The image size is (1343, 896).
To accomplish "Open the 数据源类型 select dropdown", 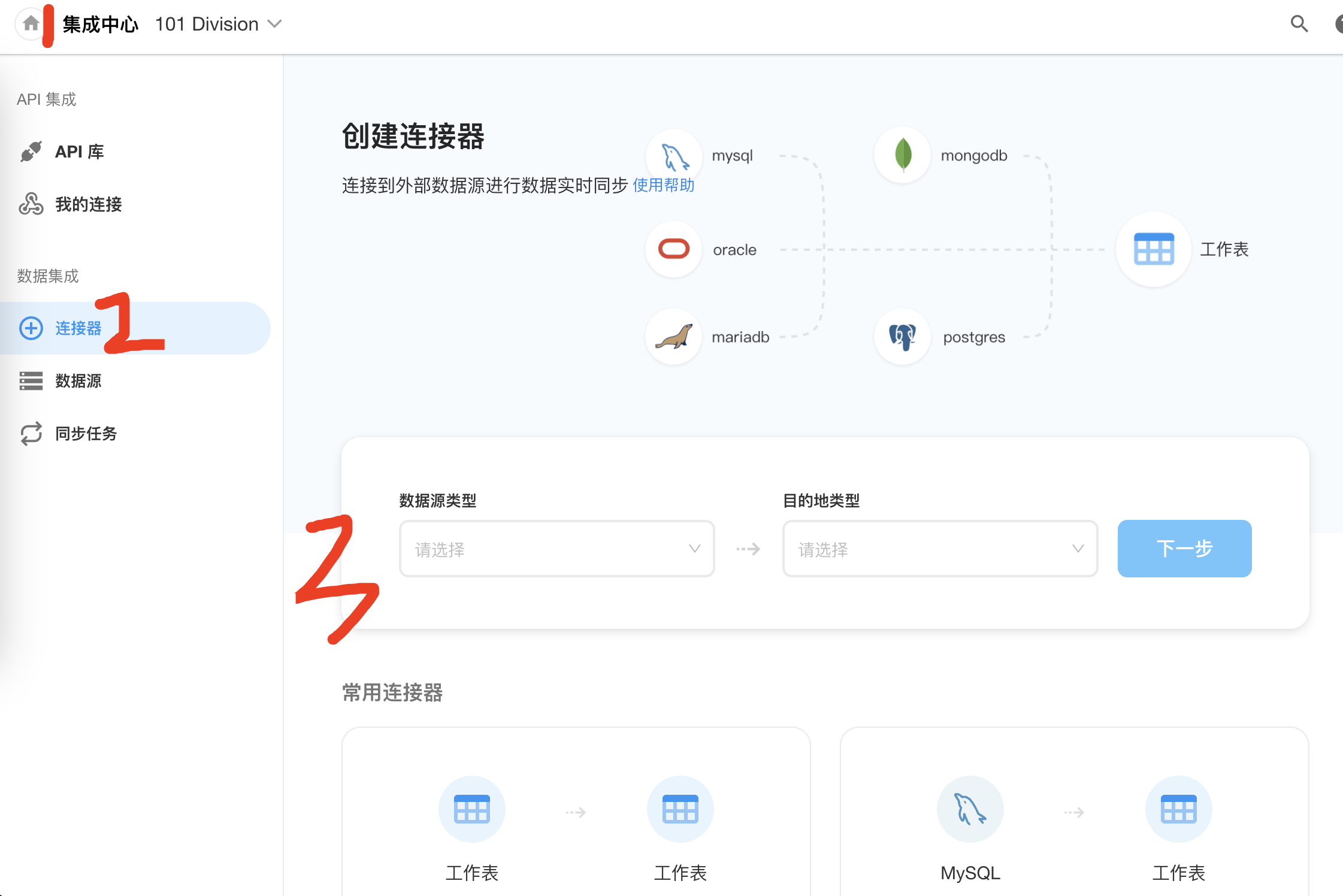I will [556, 549].
